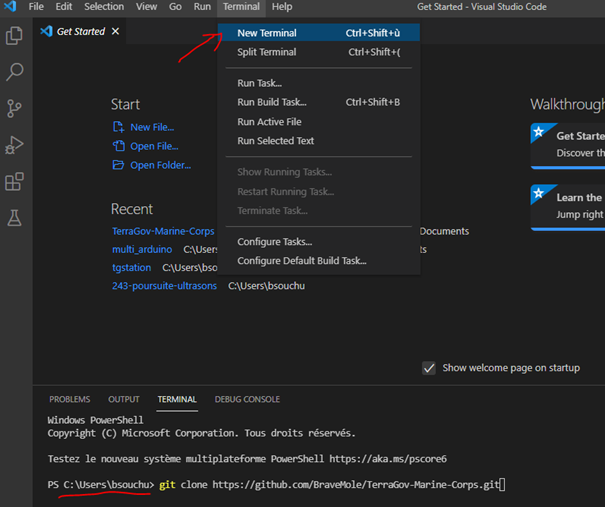Open the Go menu
The image size is (605, 507).
coord(175,7)
